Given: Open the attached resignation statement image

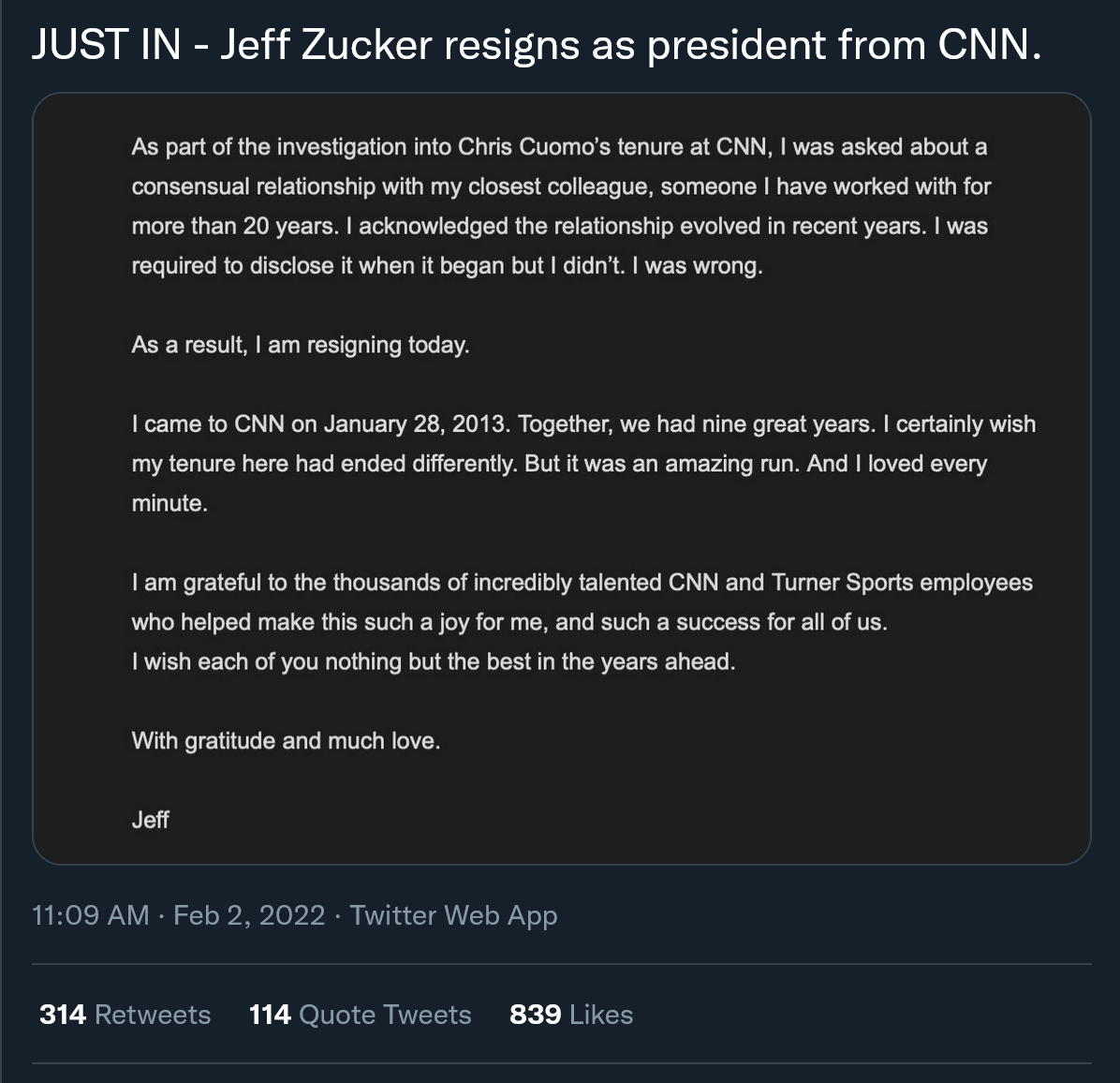Looking at the screenshot, I should [562, 479].
